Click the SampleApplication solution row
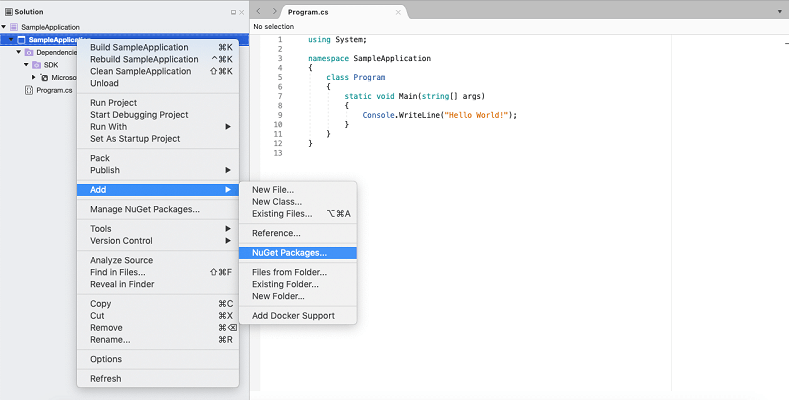The width and height of the screenshot is (789, 400). (124, 27)
